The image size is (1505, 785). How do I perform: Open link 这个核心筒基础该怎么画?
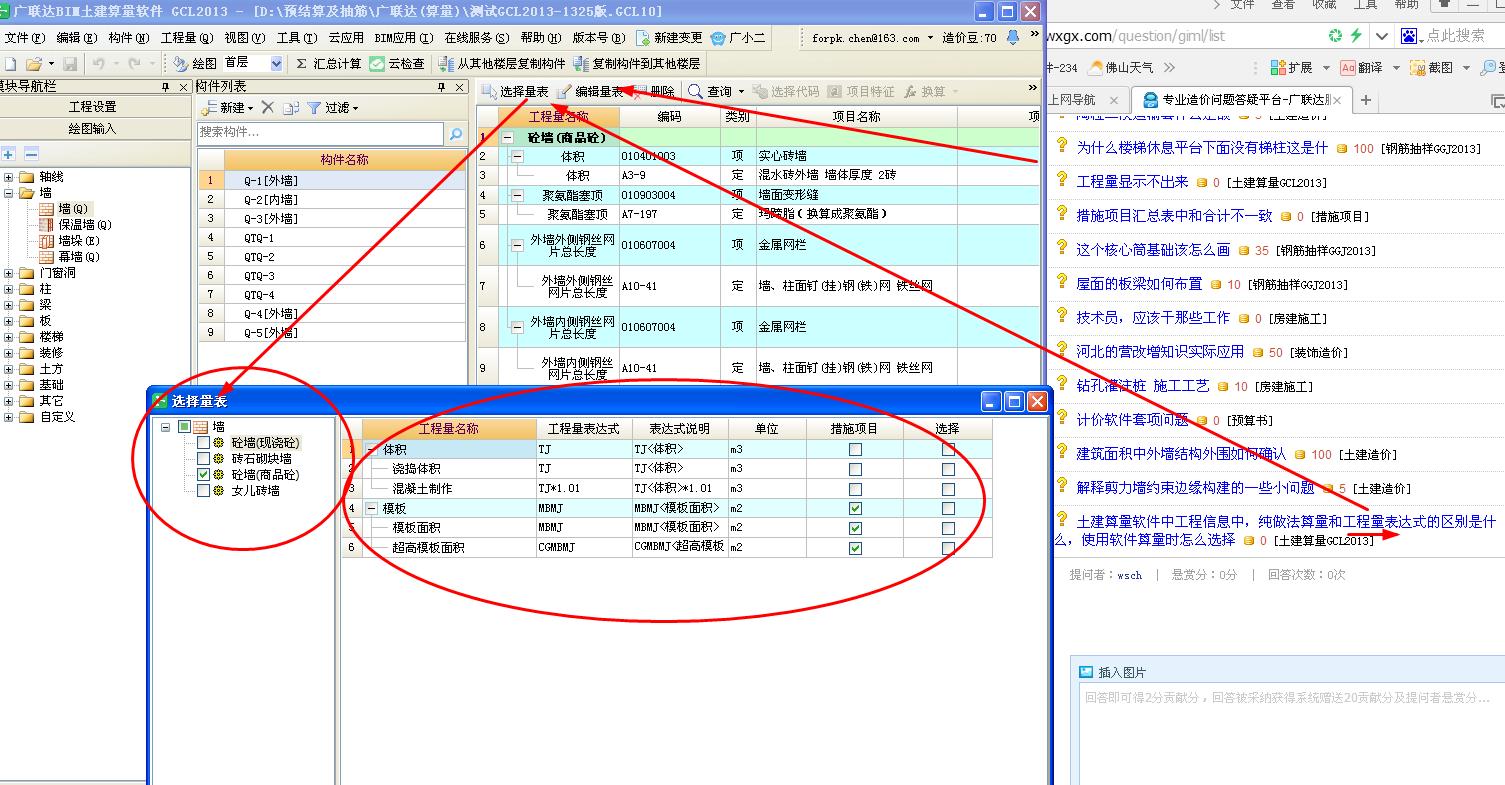click(1153, 250)
